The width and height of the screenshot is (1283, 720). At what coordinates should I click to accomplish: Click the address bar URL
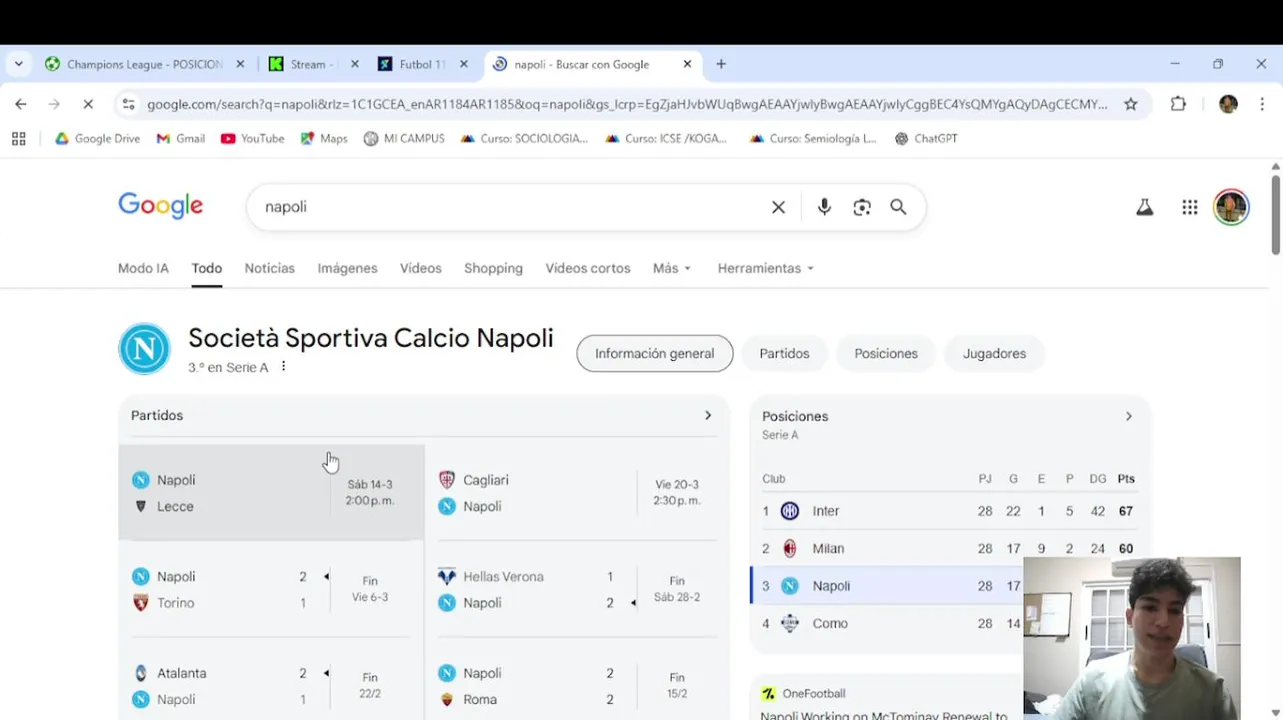627,104
